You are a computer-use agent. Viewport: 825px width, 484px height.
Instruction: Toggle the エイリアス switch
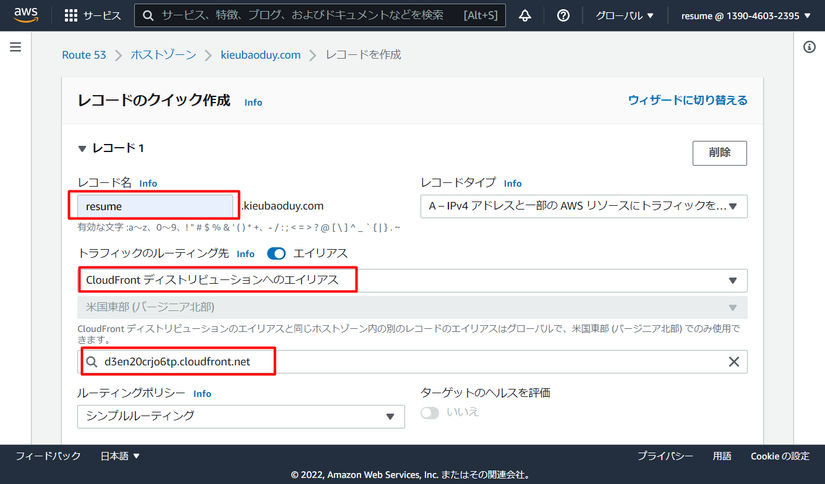[x=276, y=254]
